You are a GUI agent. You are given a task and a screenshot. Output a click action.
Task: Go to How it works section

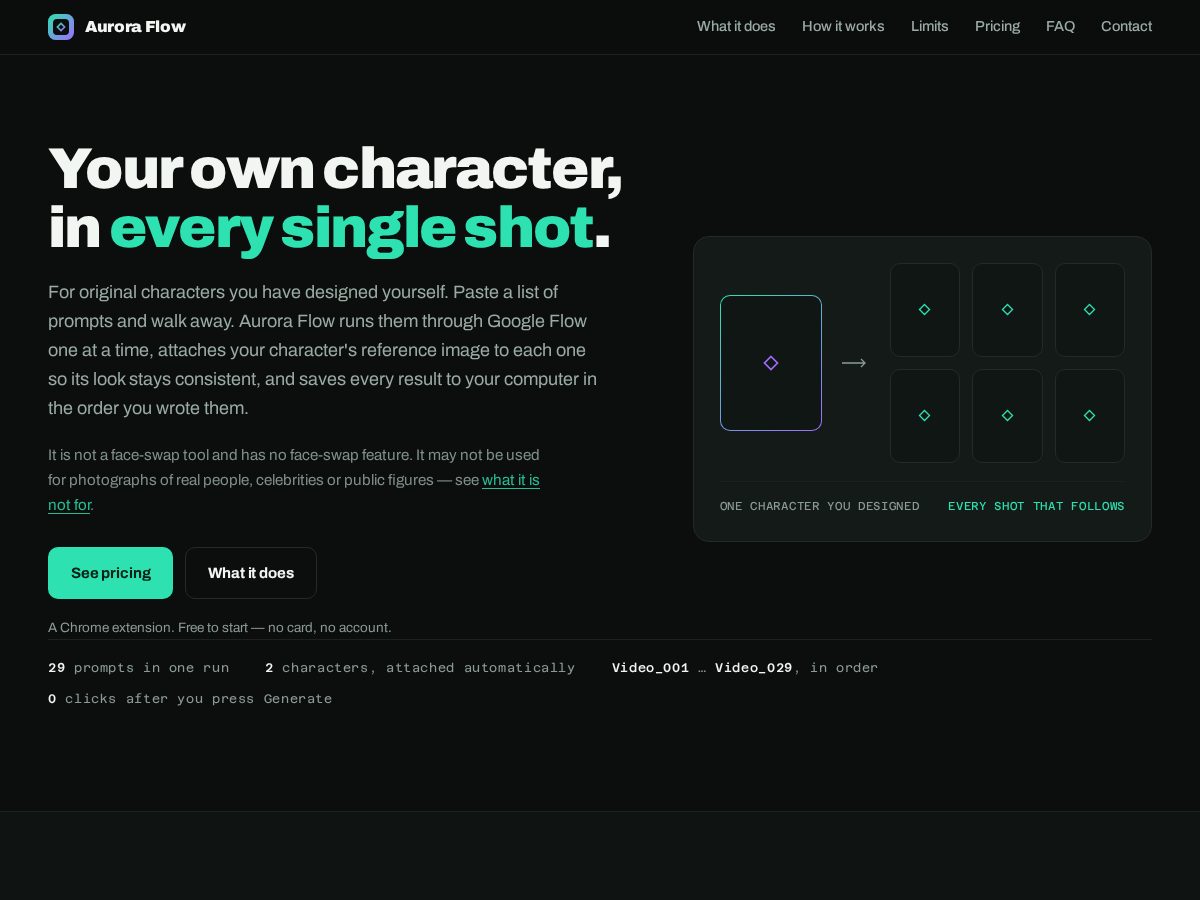(843, 26)
